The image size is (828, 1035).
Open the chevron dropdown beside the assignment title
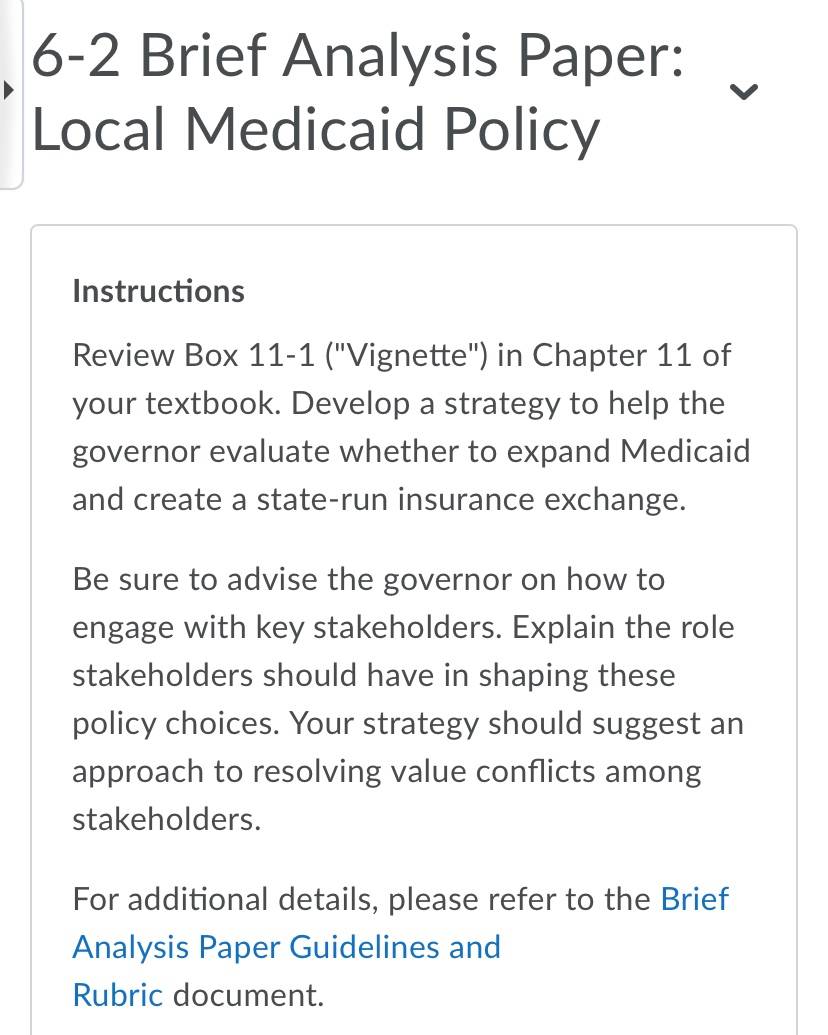click(744, 91)
